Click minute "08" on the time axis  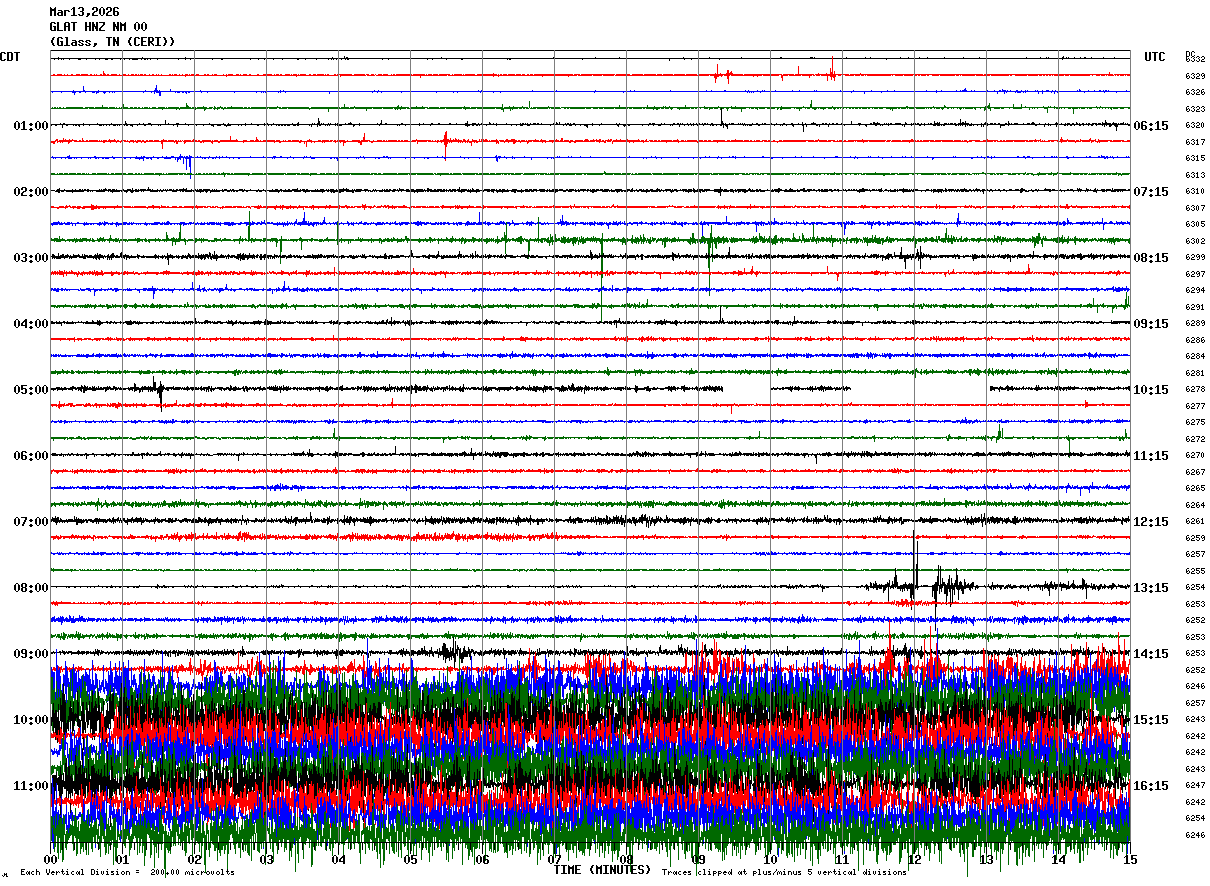pyautogui.click(x=626, y=860)
